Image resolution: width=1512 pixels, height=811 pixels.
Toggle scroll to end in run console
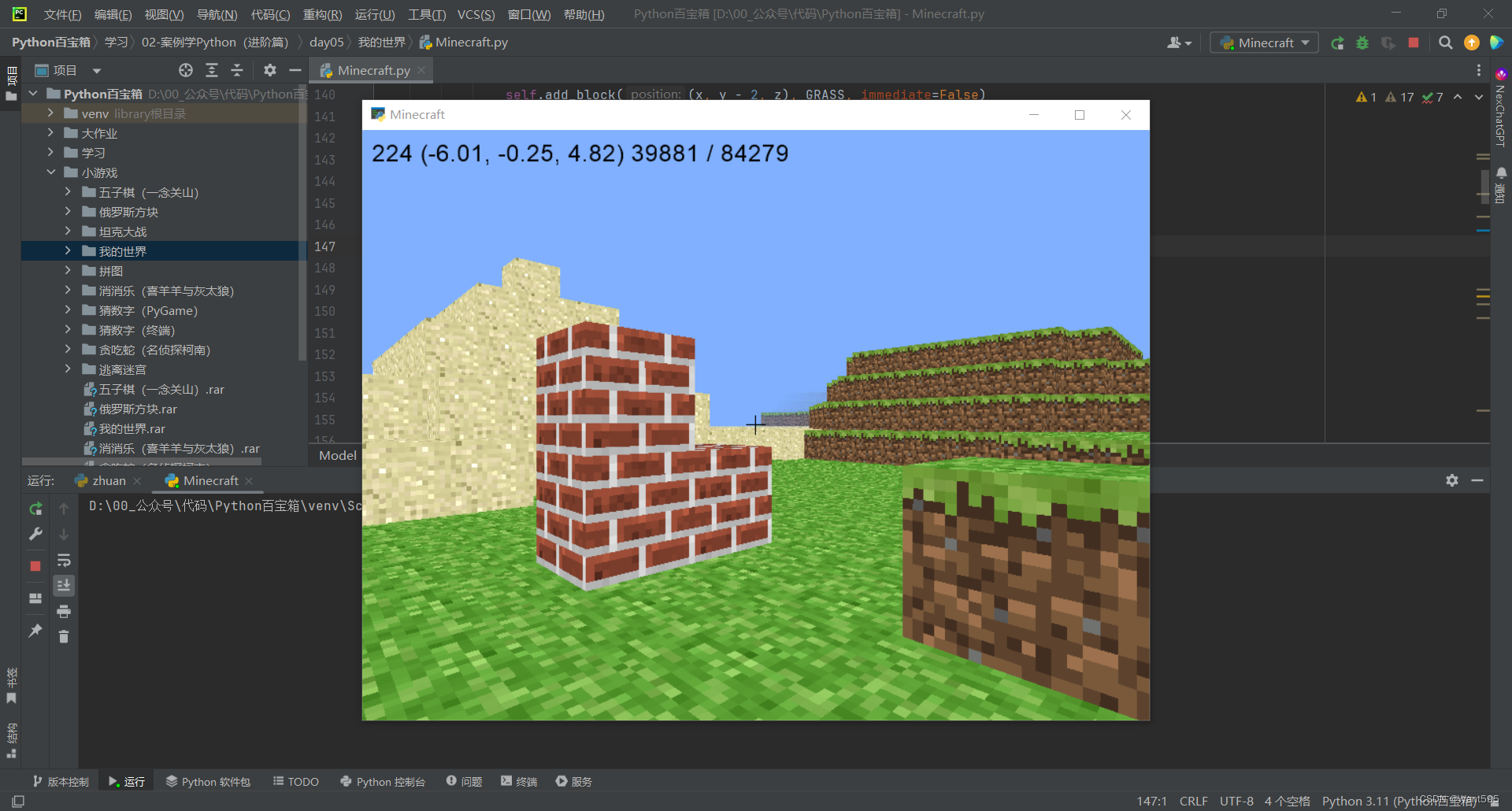point(64,585)
